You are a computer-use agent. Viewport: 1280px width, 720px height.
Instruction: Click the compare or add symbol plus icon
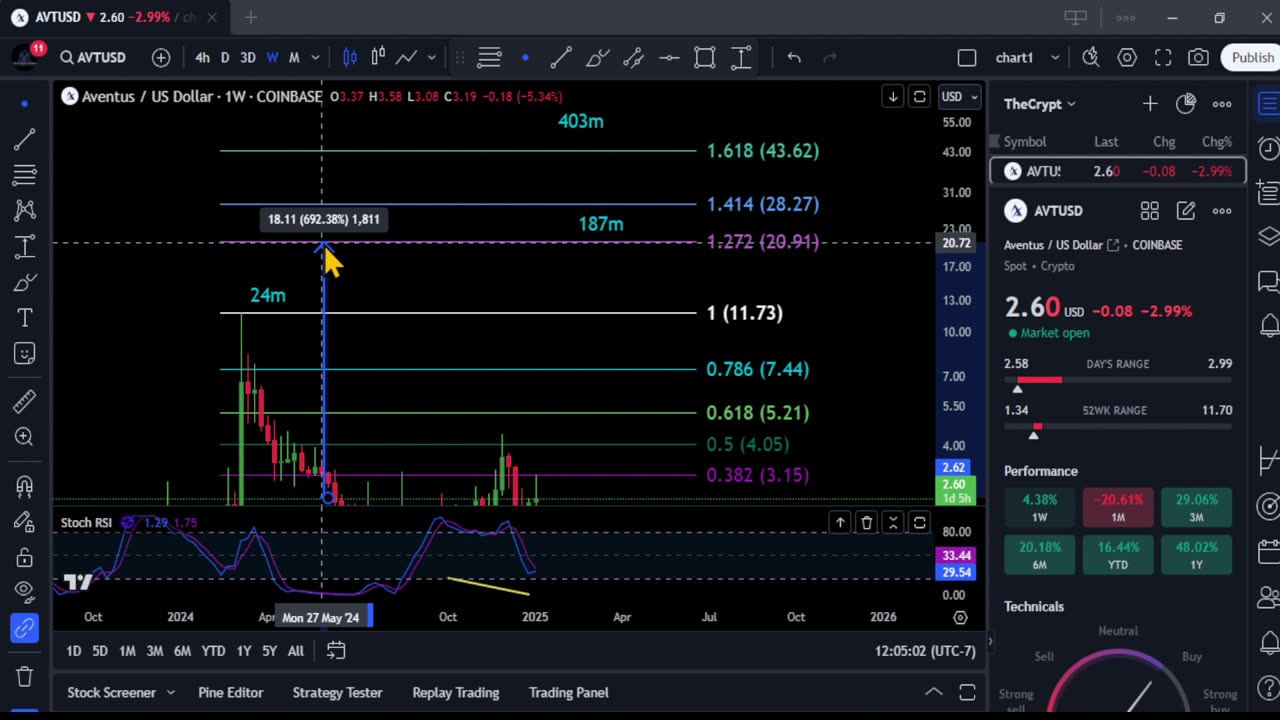click(x=161, y=57)
